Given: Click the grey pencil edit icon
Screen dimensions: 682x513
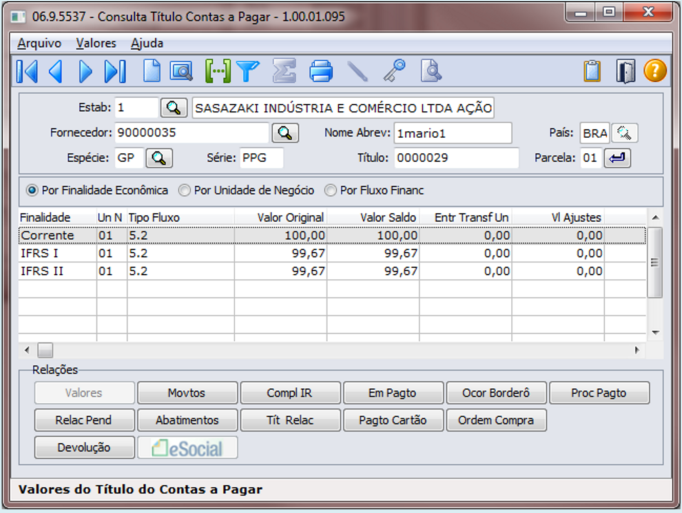Looking at the screenshot, I should click(358, 71).
